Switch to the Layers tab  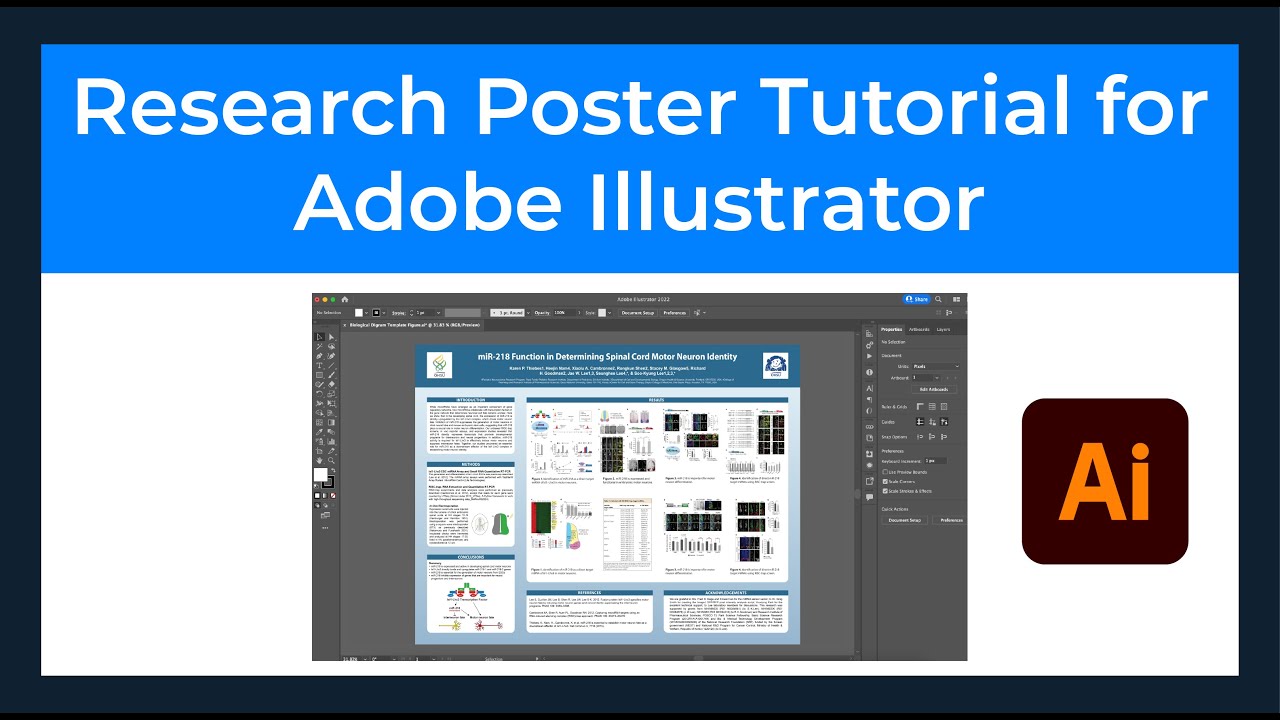tap(943, 329)
